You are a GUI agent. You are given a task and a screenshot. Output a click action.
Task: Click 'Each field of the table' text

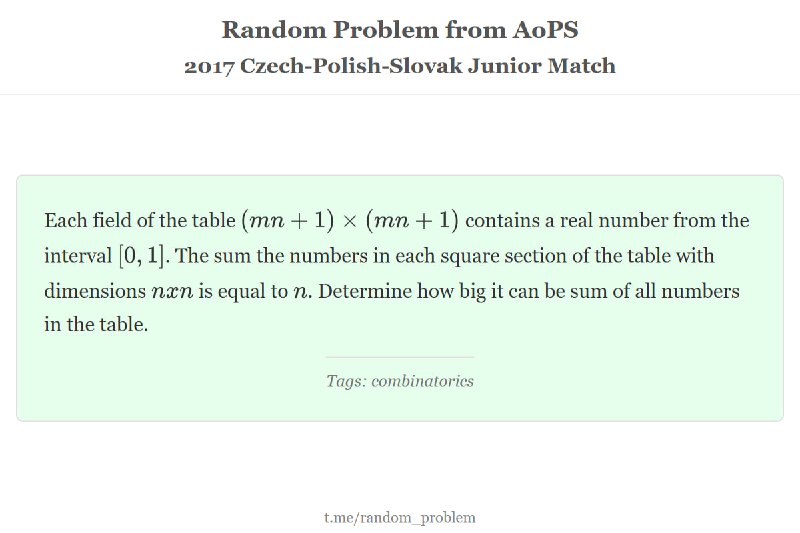pos(140,220)
